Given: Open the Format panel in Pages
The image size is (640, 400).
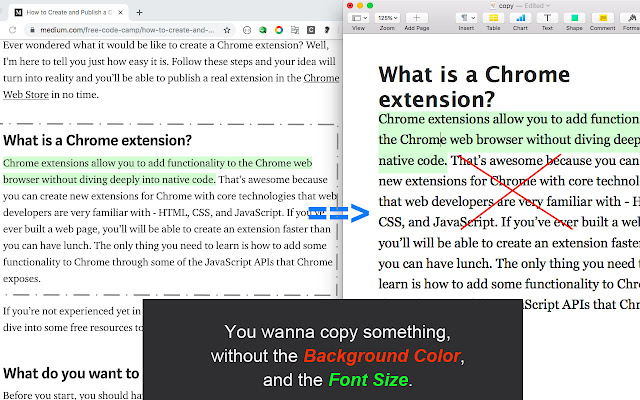Looking at the screenshot, I should [x=631, y=18].
